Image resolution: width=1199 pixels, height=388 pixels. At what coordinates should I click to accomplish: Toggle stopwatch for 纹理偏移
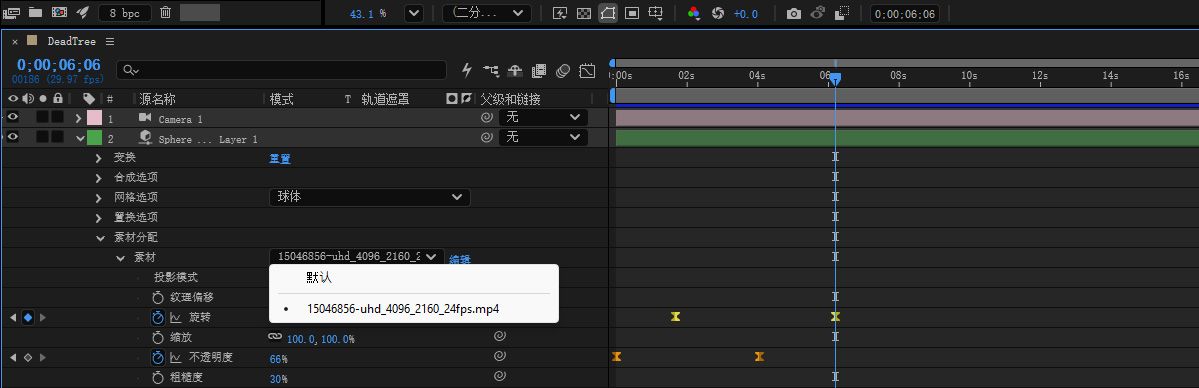(x=158, y=297)
